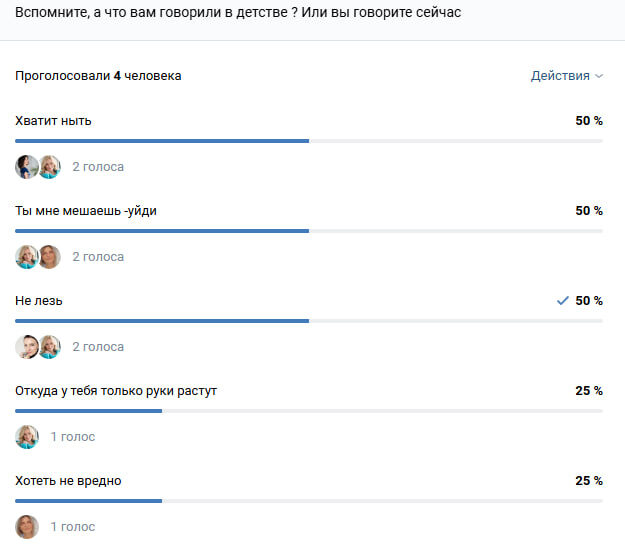Image resolution: width=625 pixels, height=549 pixels.
Task: Click the 'Проголосовали 4 человека' counter
Action: (x=98, y=76)
